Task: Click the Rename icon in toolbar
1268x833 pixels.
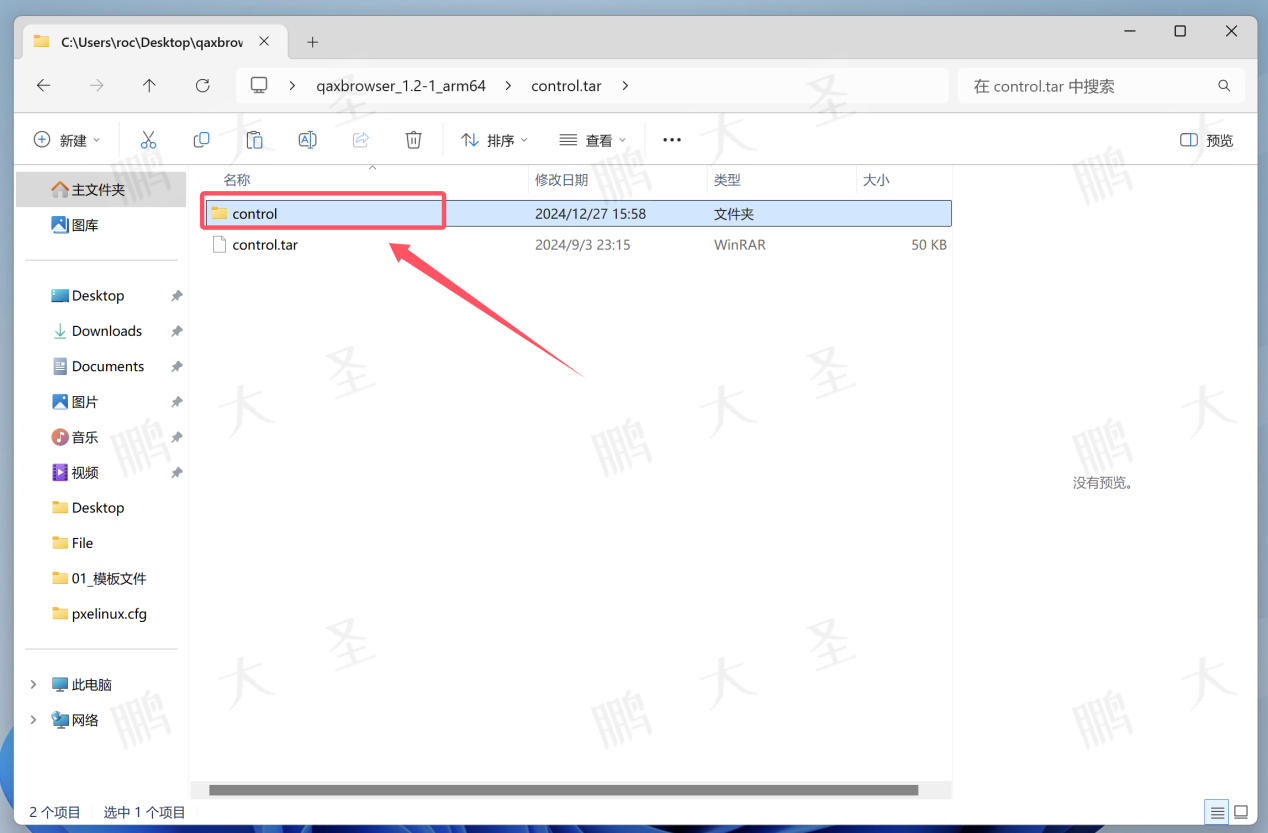Action: pyautogui.click(x=307, y=140)
